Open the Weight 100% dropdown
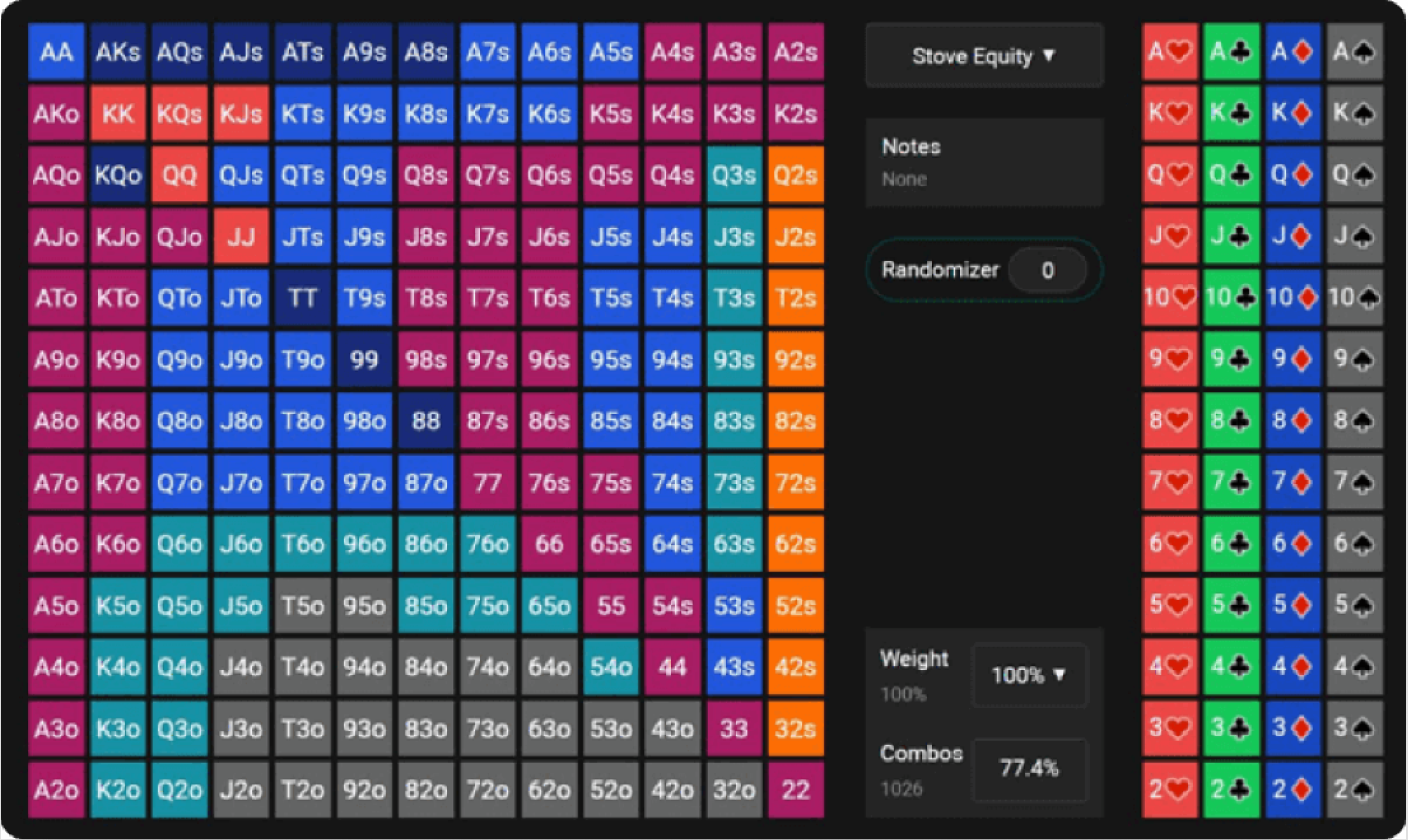This screenshot has height=840, width=1408. point(1030,675)
